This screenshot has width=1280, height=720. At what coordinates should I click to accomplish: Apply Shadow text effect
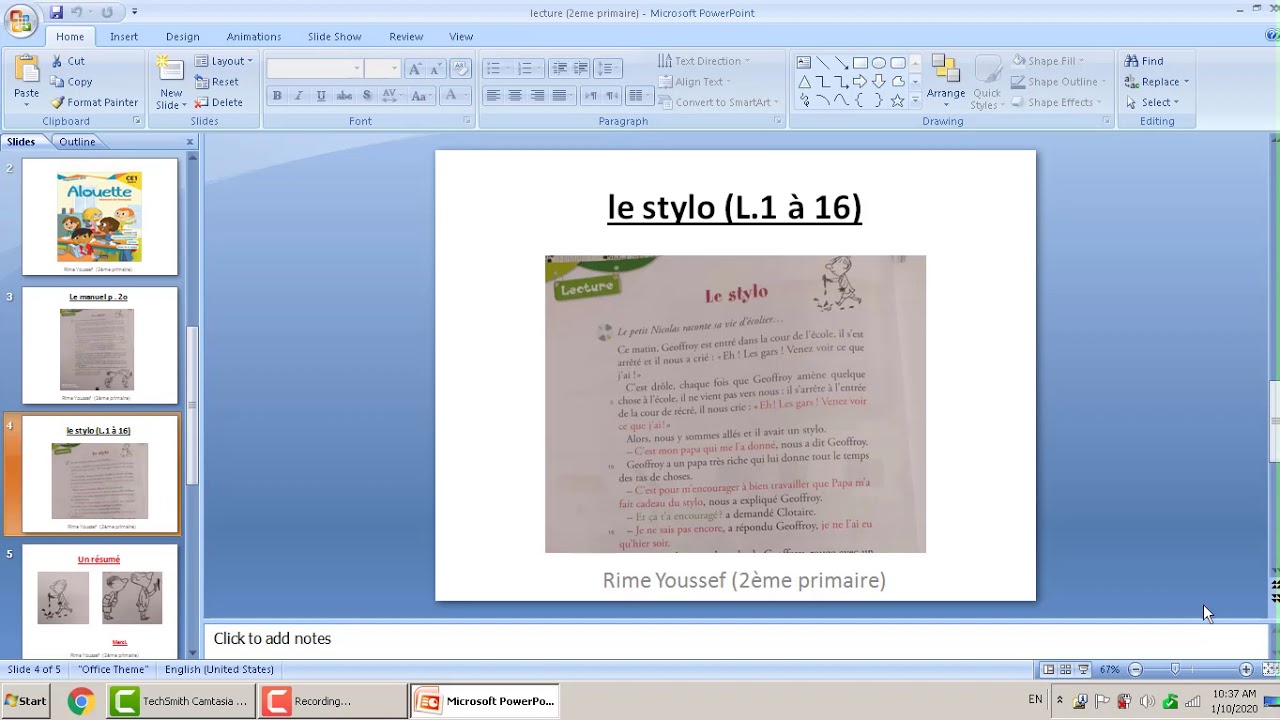point(367,96)
